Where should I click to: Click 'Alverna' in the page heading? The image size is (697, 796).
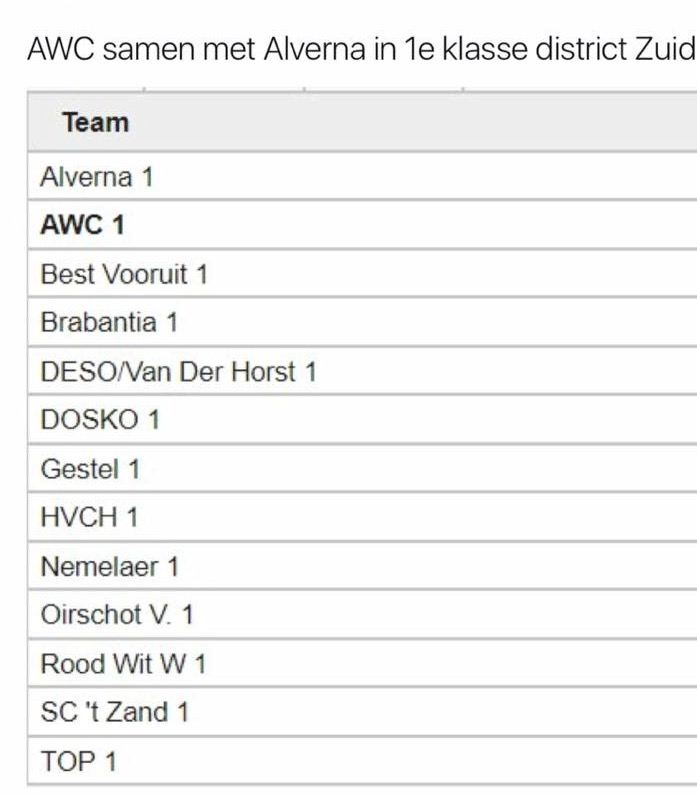(x=315, y=49)
